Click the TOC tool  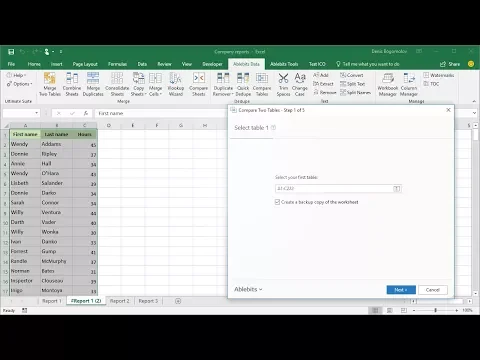point(431,84)
